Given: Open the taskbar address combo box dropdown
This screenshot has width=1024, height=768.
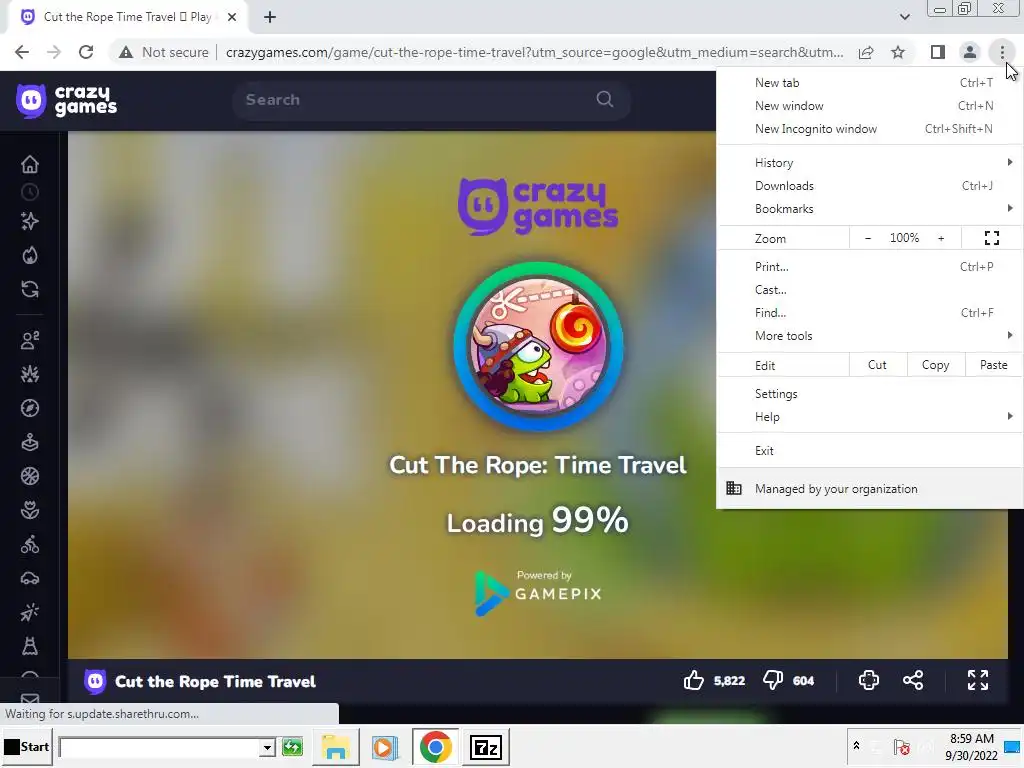Looking at the screenshot, I should point(266,747).
